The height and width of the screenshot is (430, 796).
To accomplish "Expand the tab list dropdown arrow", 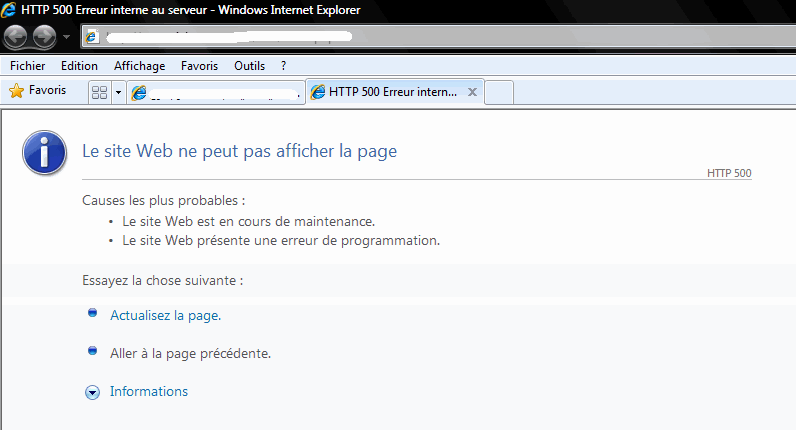I will tap(119, 92).
